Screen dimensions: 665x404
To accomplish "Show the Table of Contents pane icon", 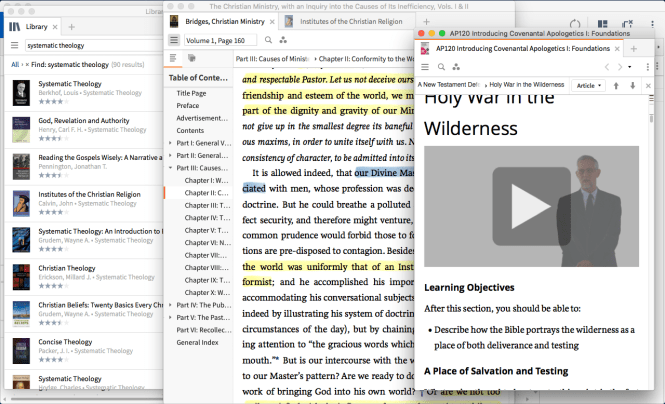I will (x=175, y=59).
